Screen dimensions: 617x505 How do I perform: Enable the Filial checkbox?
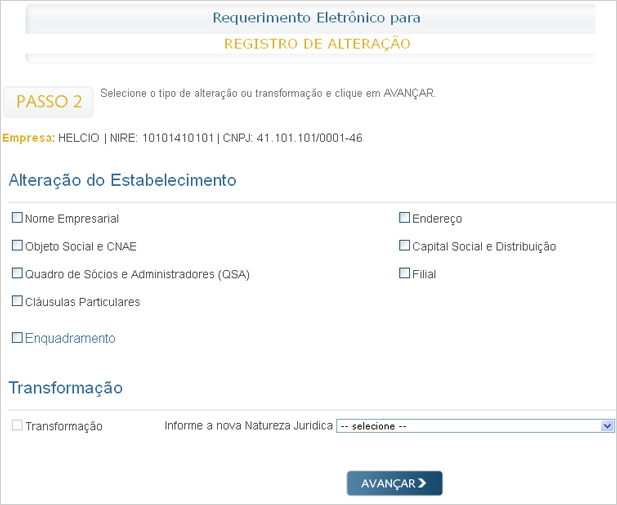tap(405, 273)
